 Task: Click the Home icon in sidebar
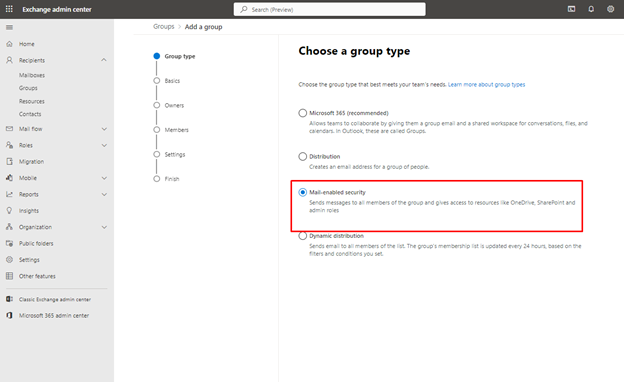click(10, 44)
